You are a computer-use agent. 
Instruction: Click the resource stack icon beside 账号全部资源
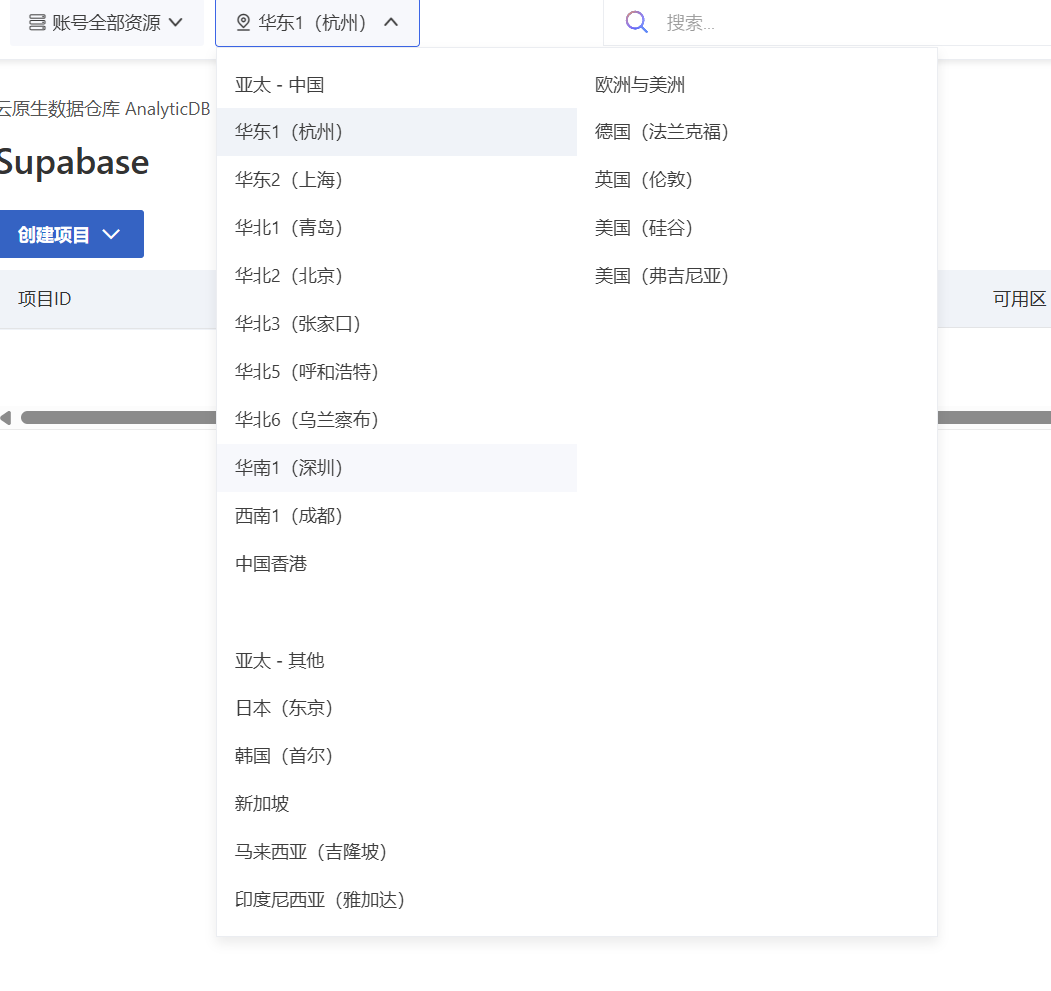point(37,23)
